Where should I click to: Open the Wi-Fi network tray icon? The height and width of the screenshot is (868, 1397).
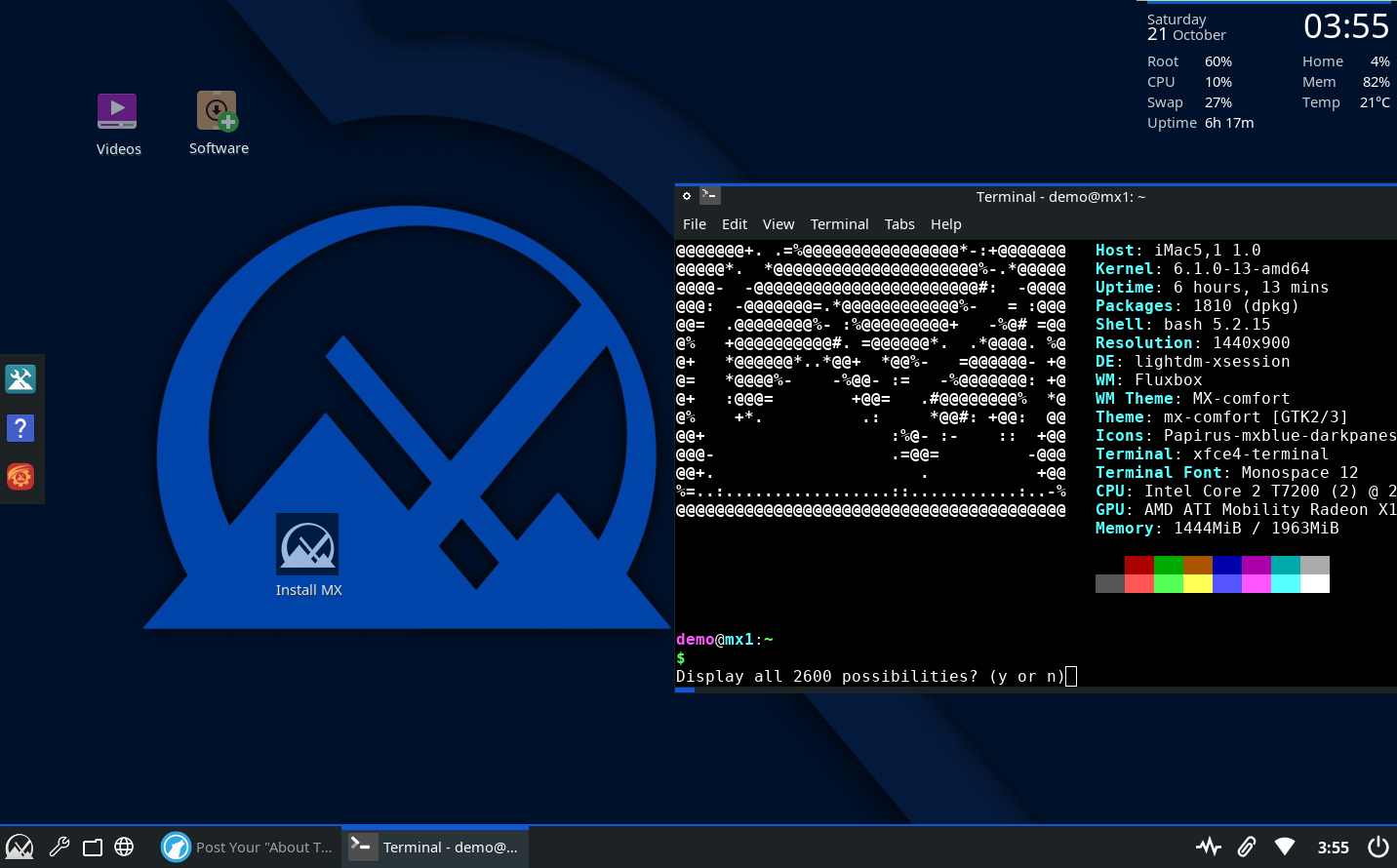pyautogui.click(x=1285, y=847)
